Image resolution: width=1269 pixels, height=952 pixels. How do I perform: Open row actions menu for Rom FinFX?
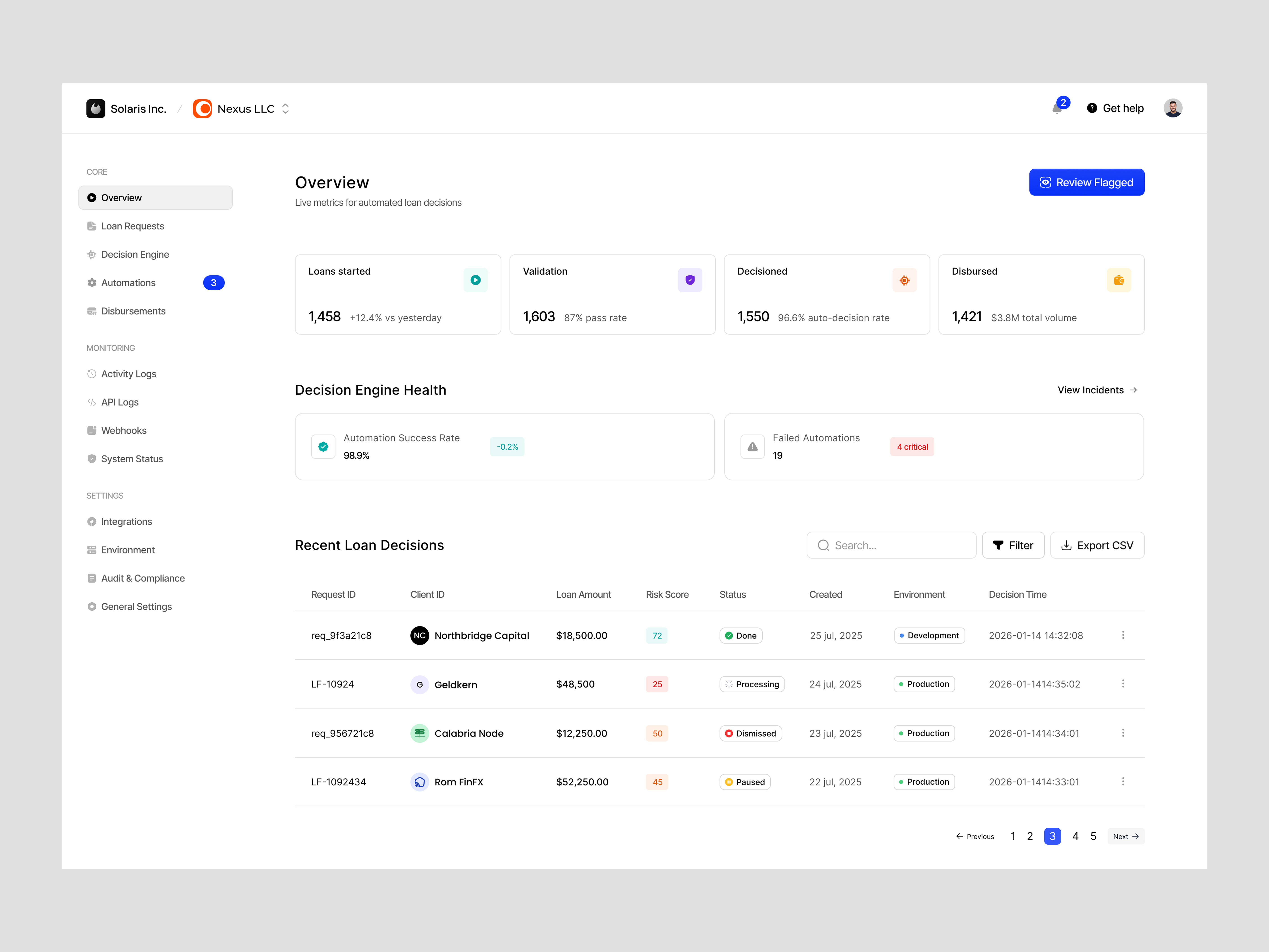(x=1123, y=781)
